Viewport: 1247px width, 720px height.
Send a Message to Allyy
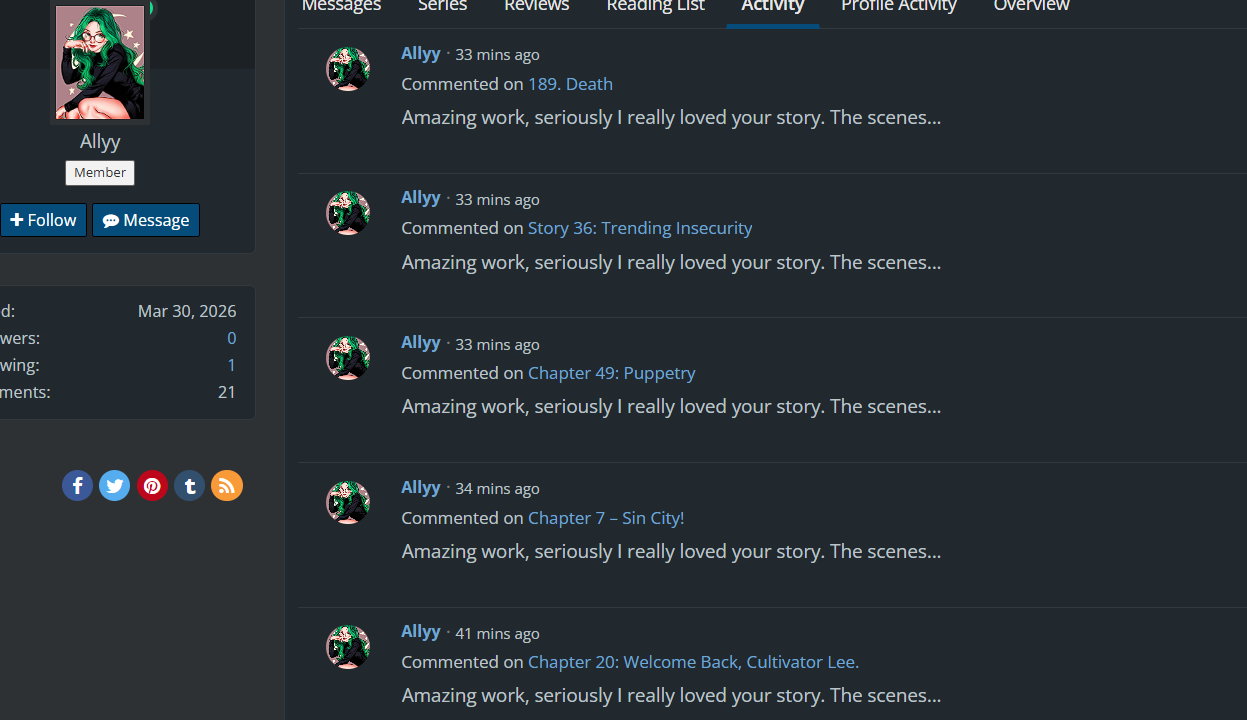[146, 220]
